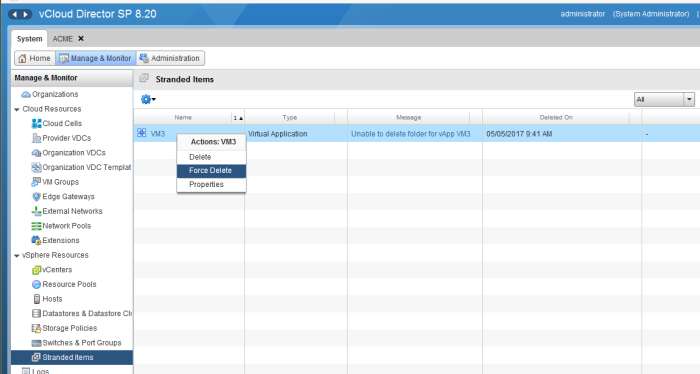Close the ACME tab
700x374 pixels.
click(x=81, y=39)
